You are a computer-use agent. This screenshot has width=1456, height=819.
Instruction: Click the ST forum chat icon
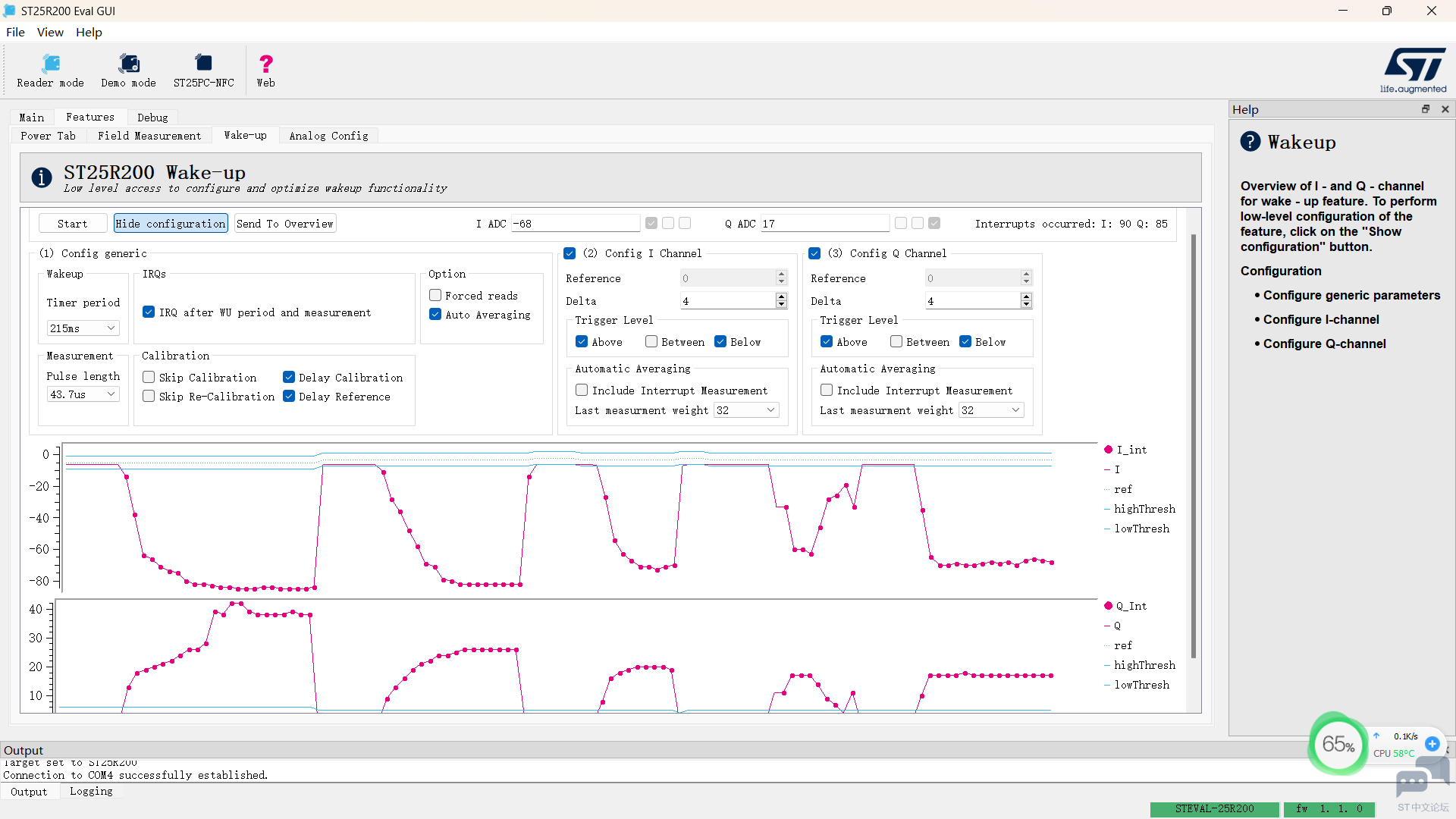tap(1422, 777)
